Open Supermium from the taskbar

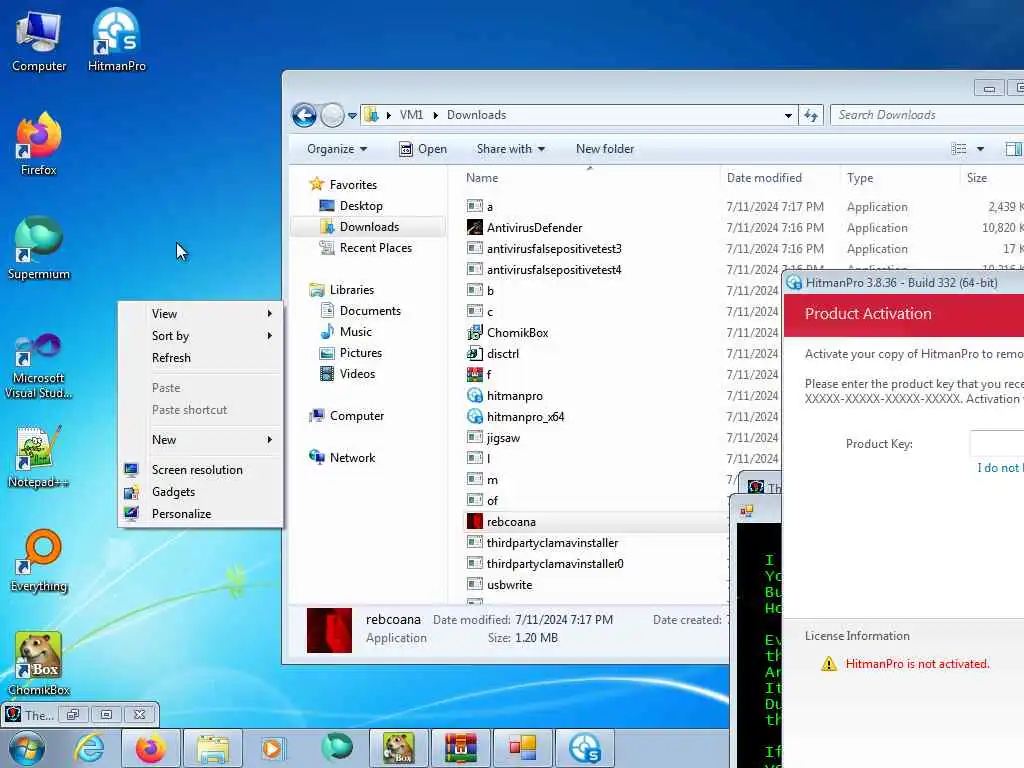(337, 748)
